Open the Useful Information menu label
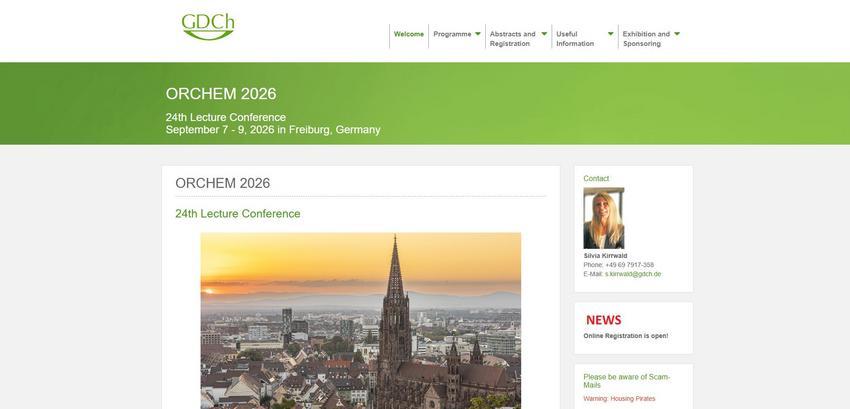This screenshot has width=850, height=409. point(575,39)
